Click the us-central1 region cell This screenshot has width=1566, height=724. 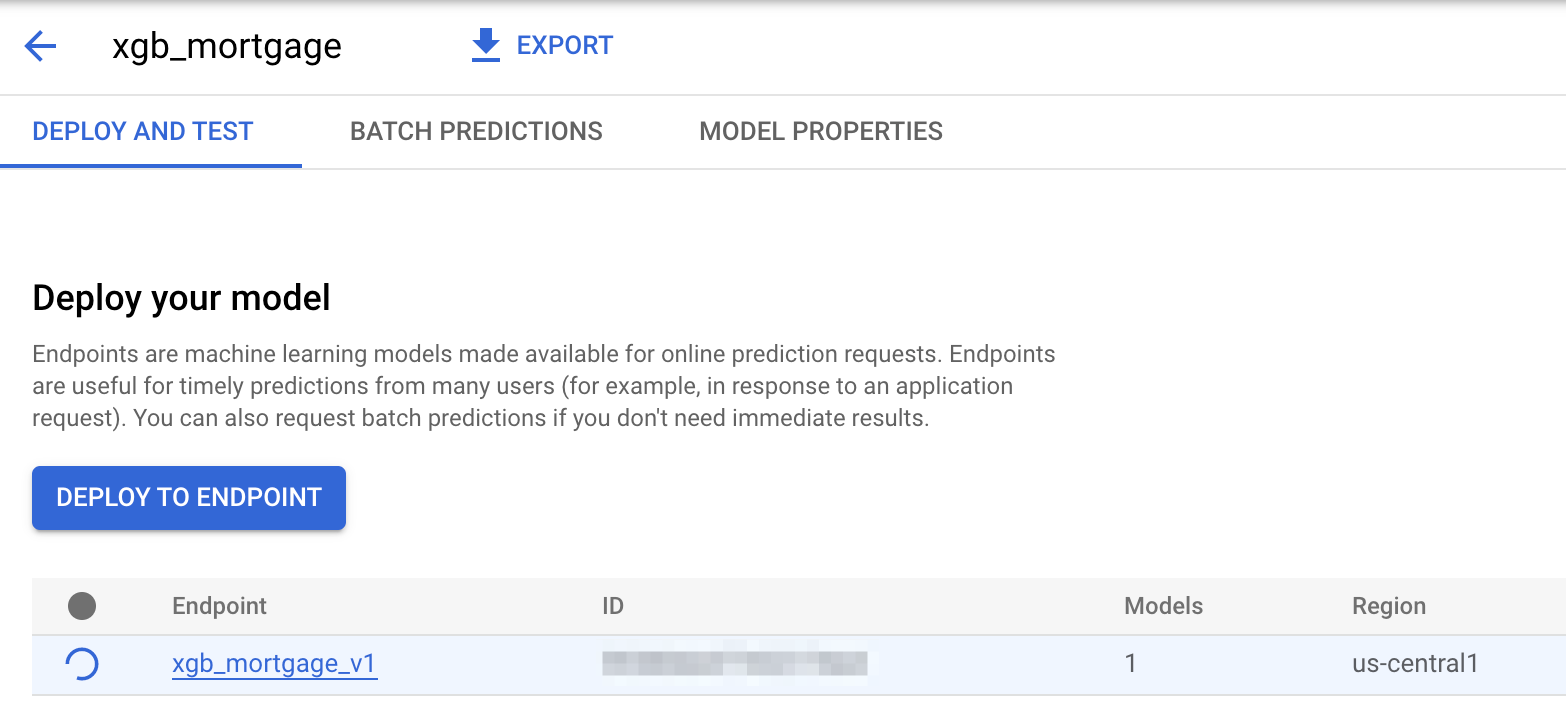tap(1414, 664)
